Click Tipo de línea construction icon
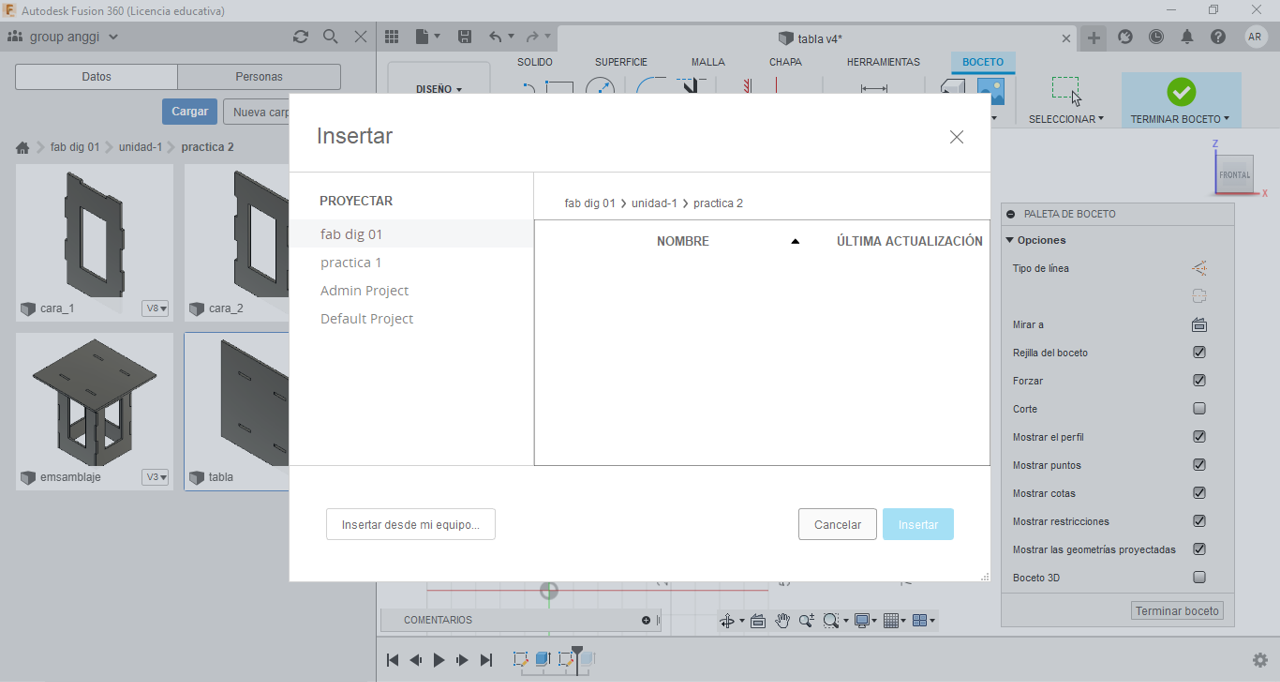This screenshot has width=1280, height=682. 1199,268
